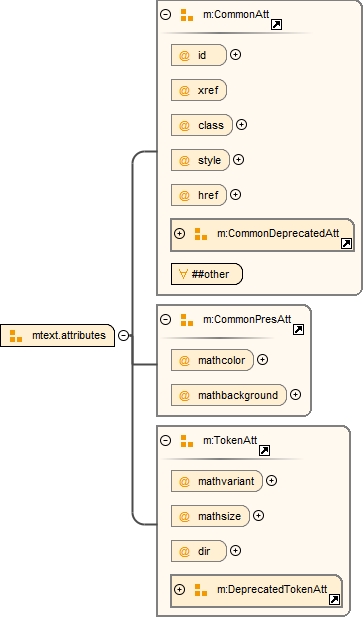This screenshot has width=364, height=618.
Task: Click the m:CommonPresAtt reference arrow icon
Action: (x=299, y=329)
